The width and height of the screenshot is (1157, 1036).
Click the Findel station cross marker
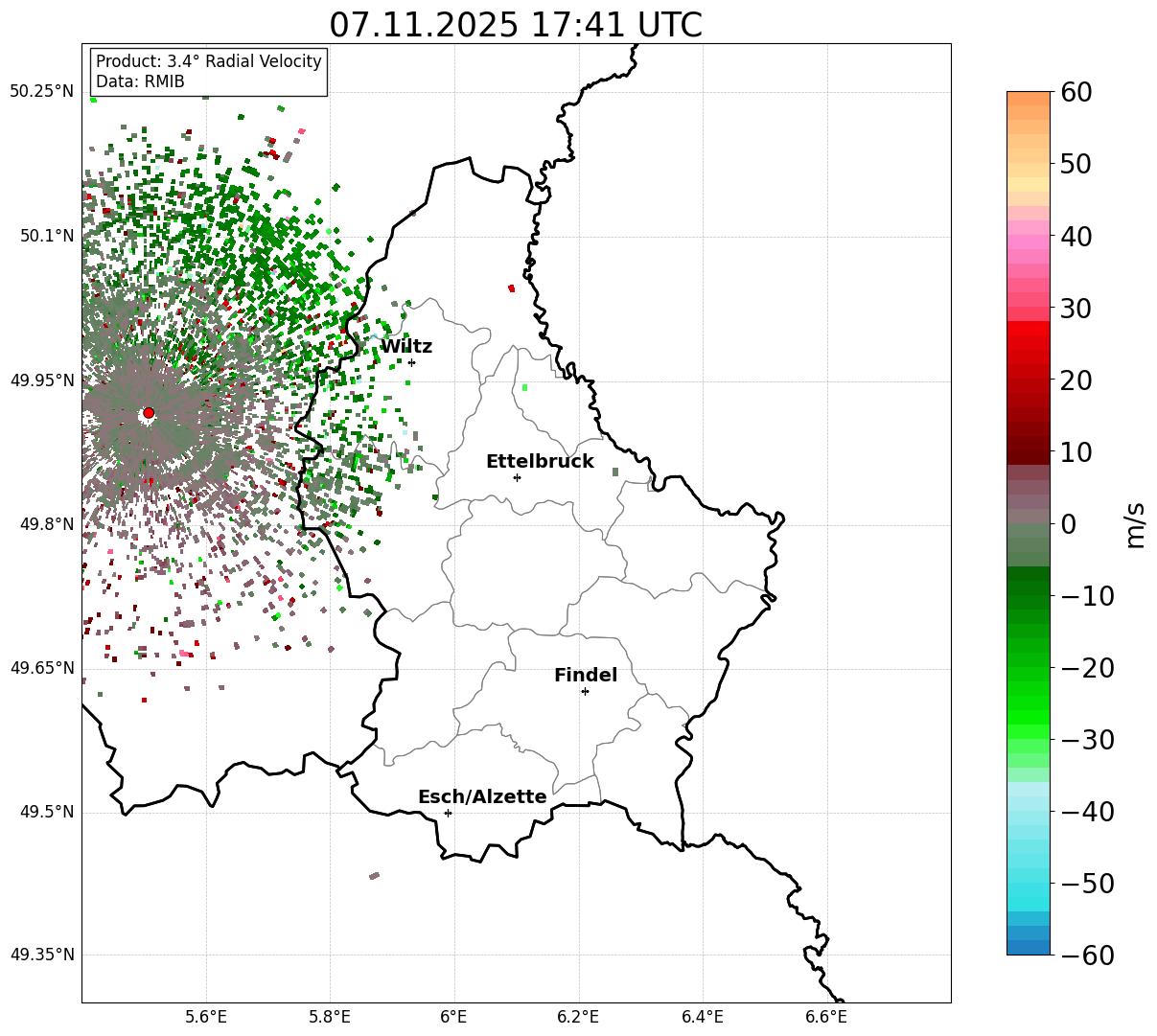585,691
